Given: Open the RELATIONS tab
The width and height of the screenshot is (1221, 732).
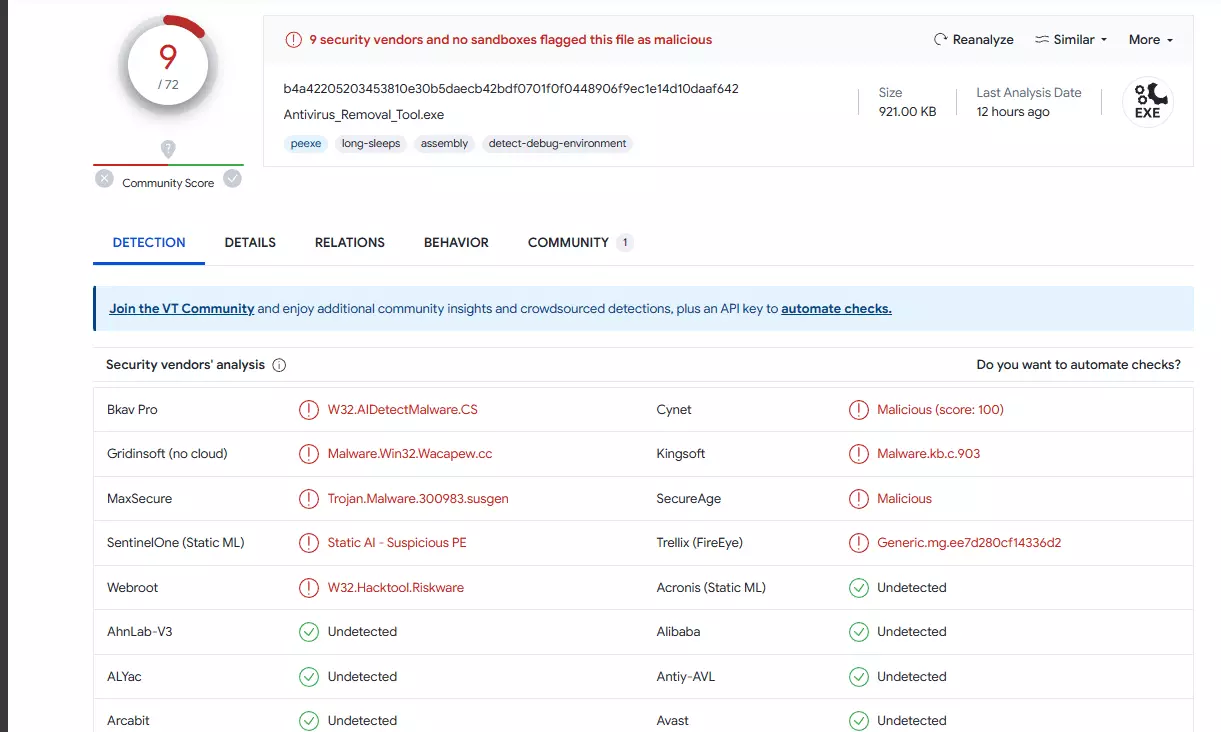Looking at the screenshot, I should (x=350, y=243).
